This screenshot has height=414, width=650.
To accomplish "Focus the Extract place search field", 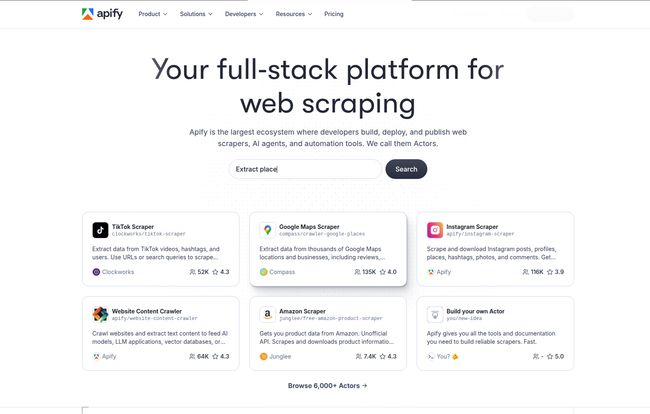I will coord(305,169).
